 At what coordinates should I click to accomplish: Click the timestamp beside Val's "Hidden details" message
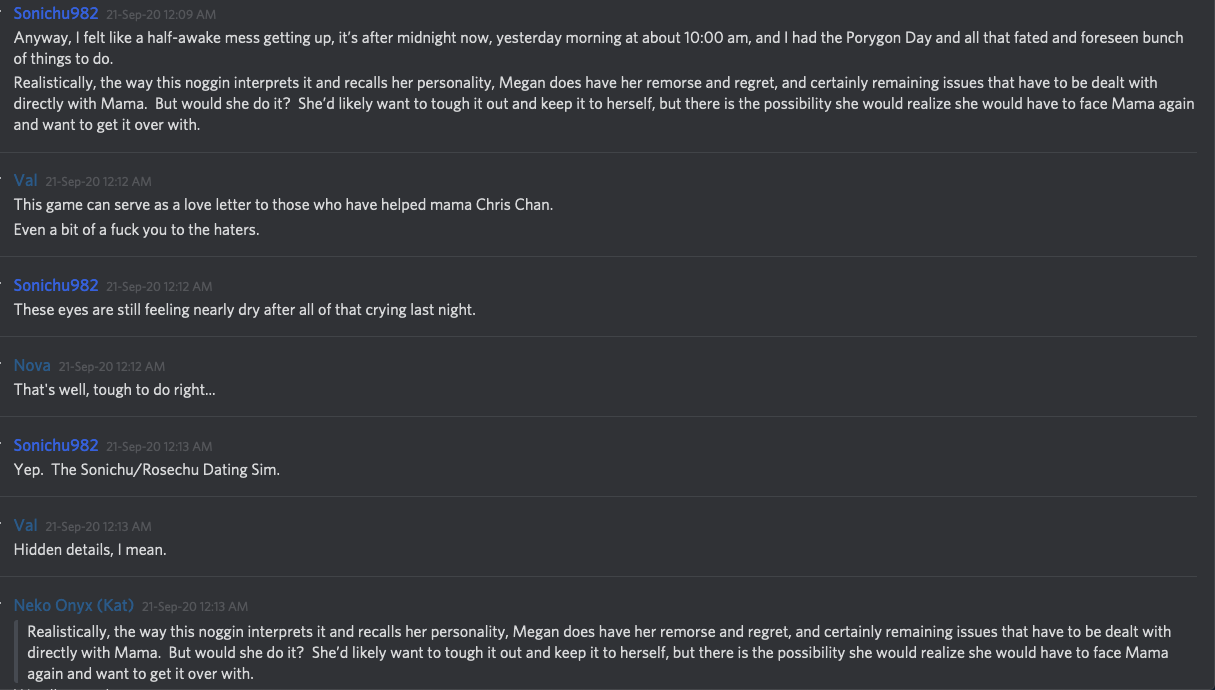pos(98,527)
